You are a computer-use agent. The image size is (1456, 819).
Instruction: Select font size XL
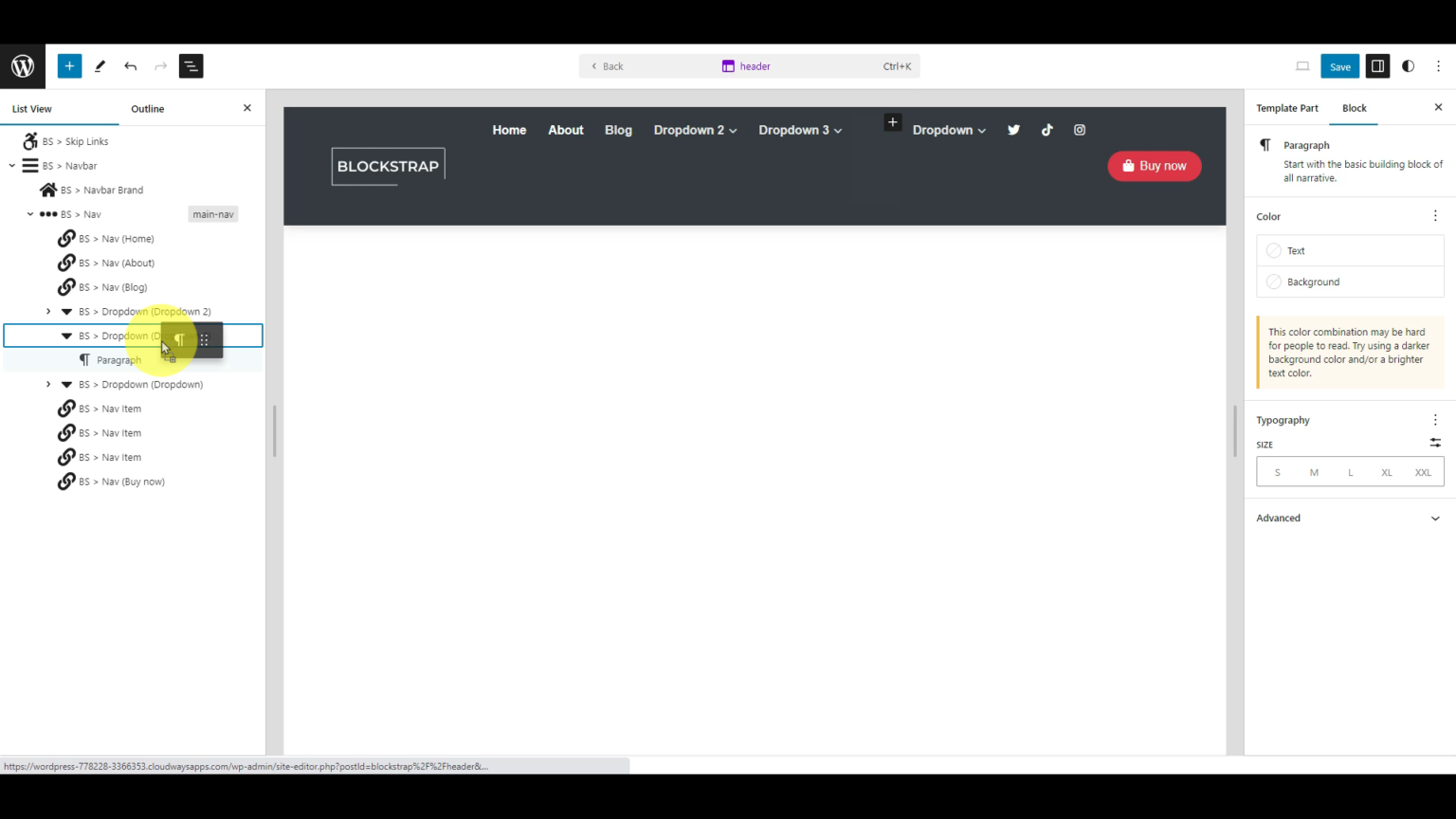[1387, 472]
